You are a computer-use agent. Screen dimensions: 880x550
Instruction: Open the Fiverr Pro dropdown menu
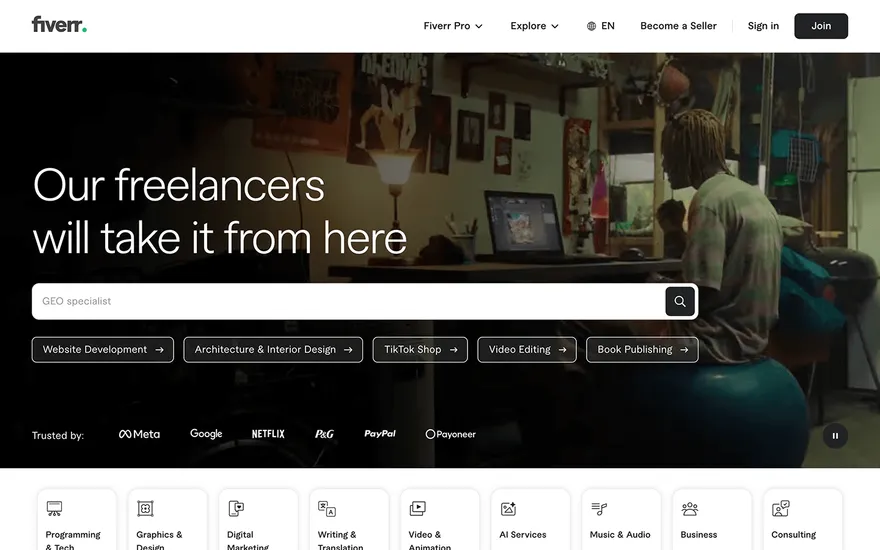[x=453, y=26]
